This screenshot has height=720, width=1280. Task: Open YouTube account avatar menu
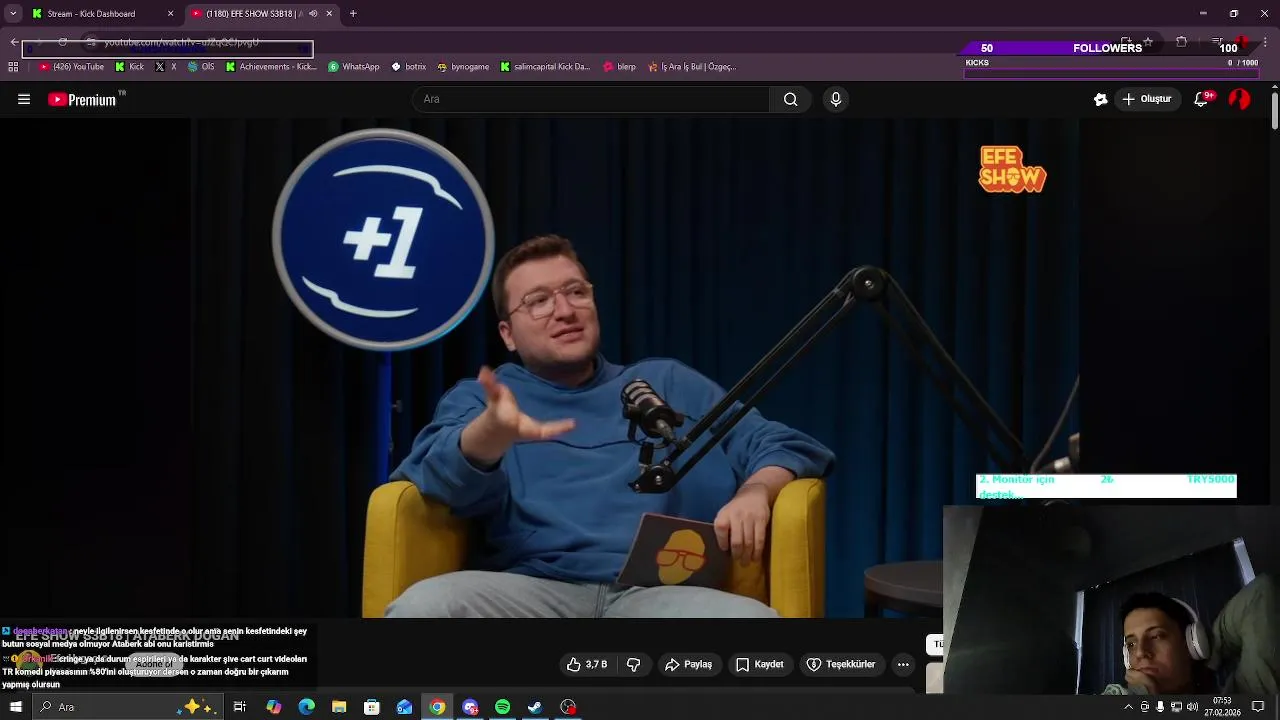coord(1239,99)
